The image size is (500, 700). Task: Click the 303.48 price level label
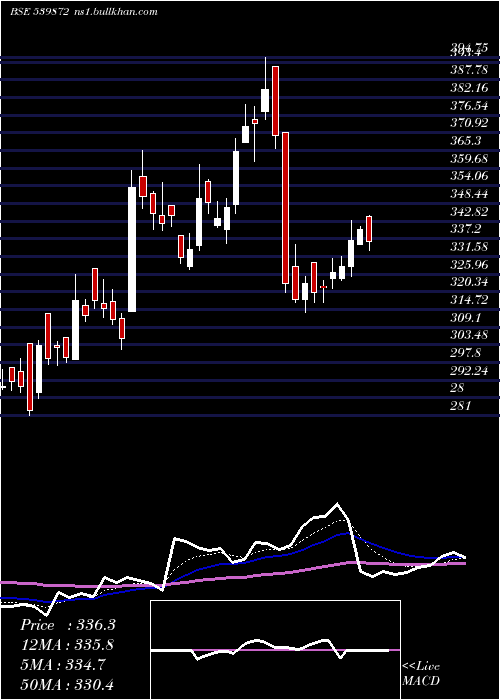click(x=469, y=335)
